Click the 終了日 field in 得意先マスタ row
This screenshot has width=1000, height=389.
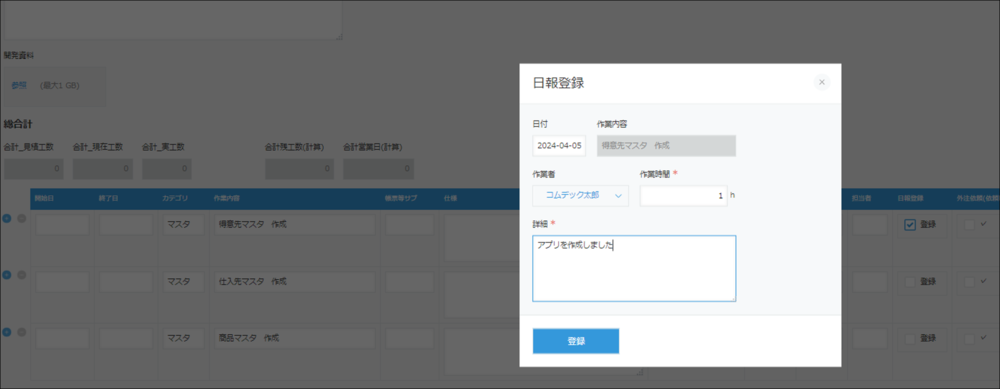click(x=126, y=224)
